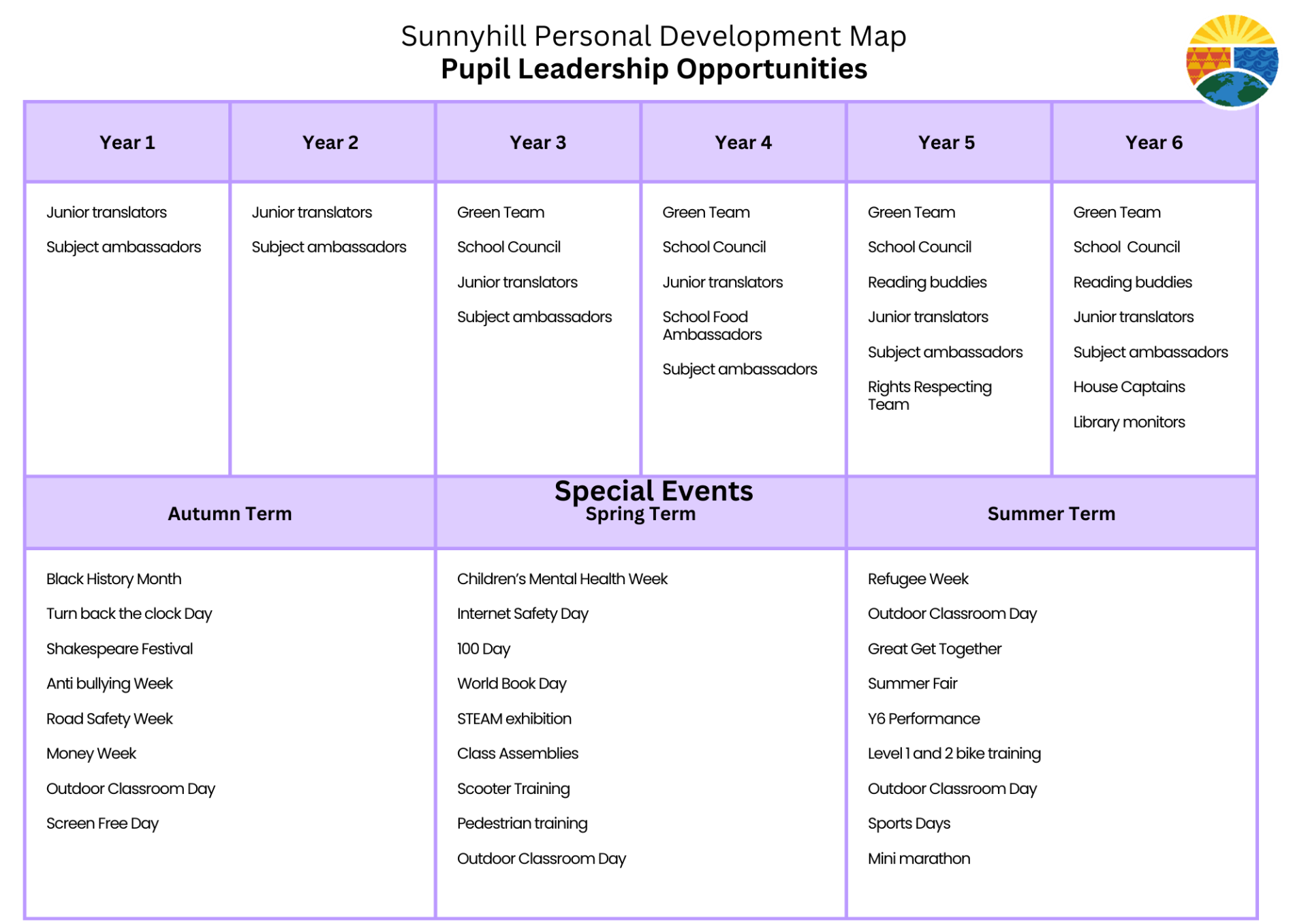Click the Summer Term heading
The width and height of the screenshot is (1308, 924).
tap(1050, 513)
